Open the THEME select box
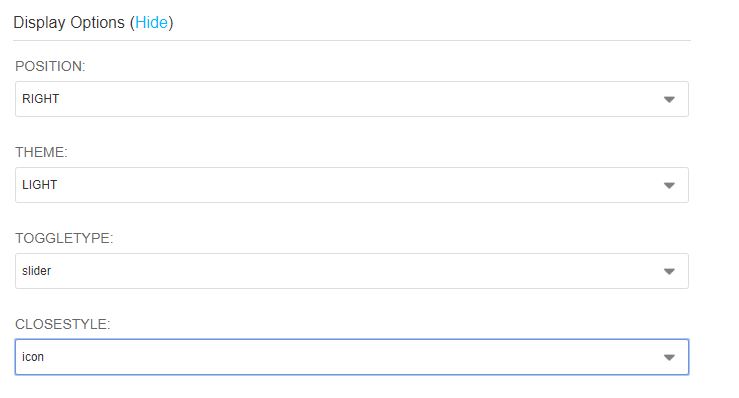Screen dimensions: 739x398 coord(352,185)
